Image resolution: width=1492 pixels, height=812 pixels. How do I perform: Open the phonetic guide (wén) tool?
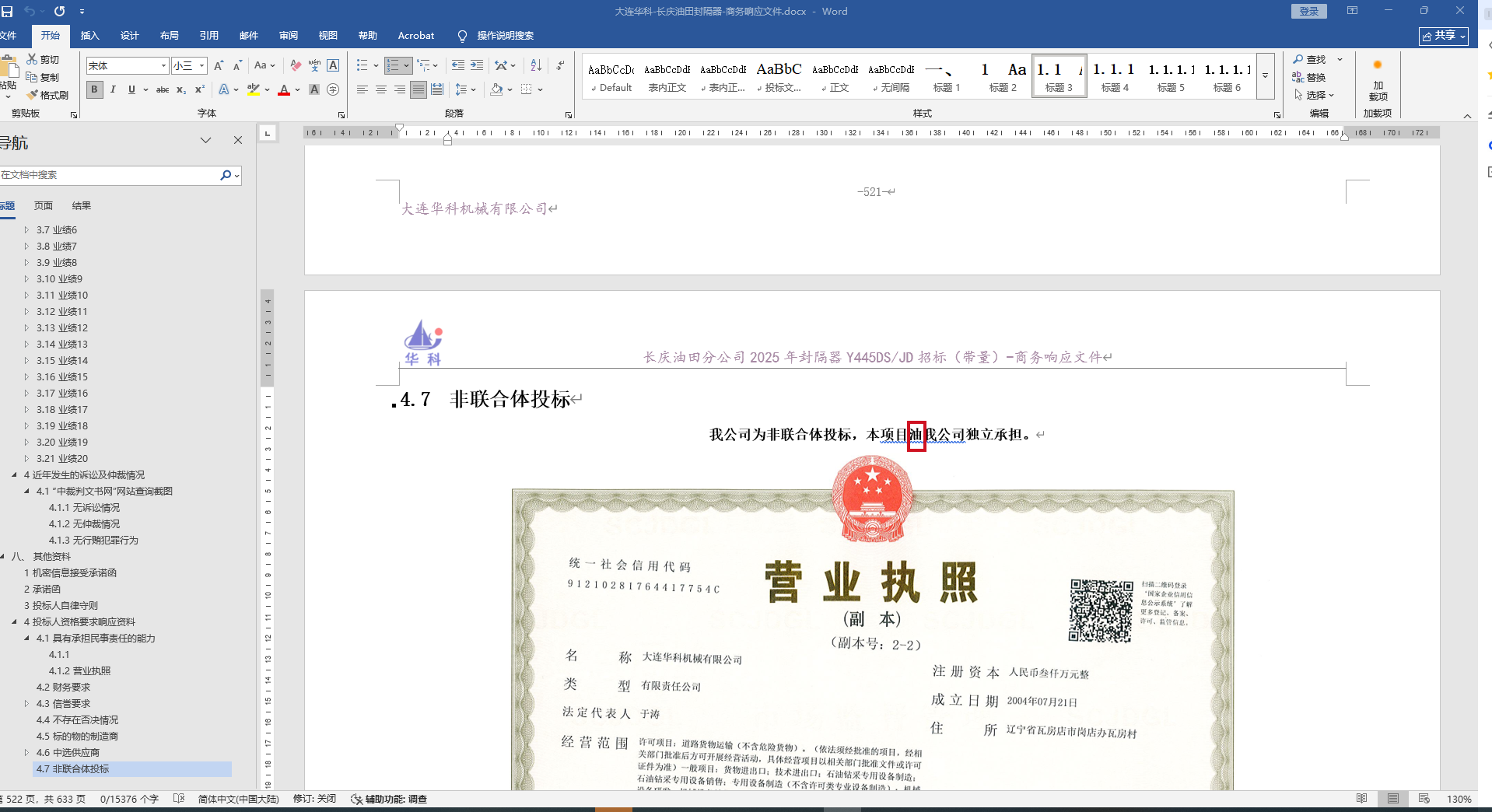314,65
